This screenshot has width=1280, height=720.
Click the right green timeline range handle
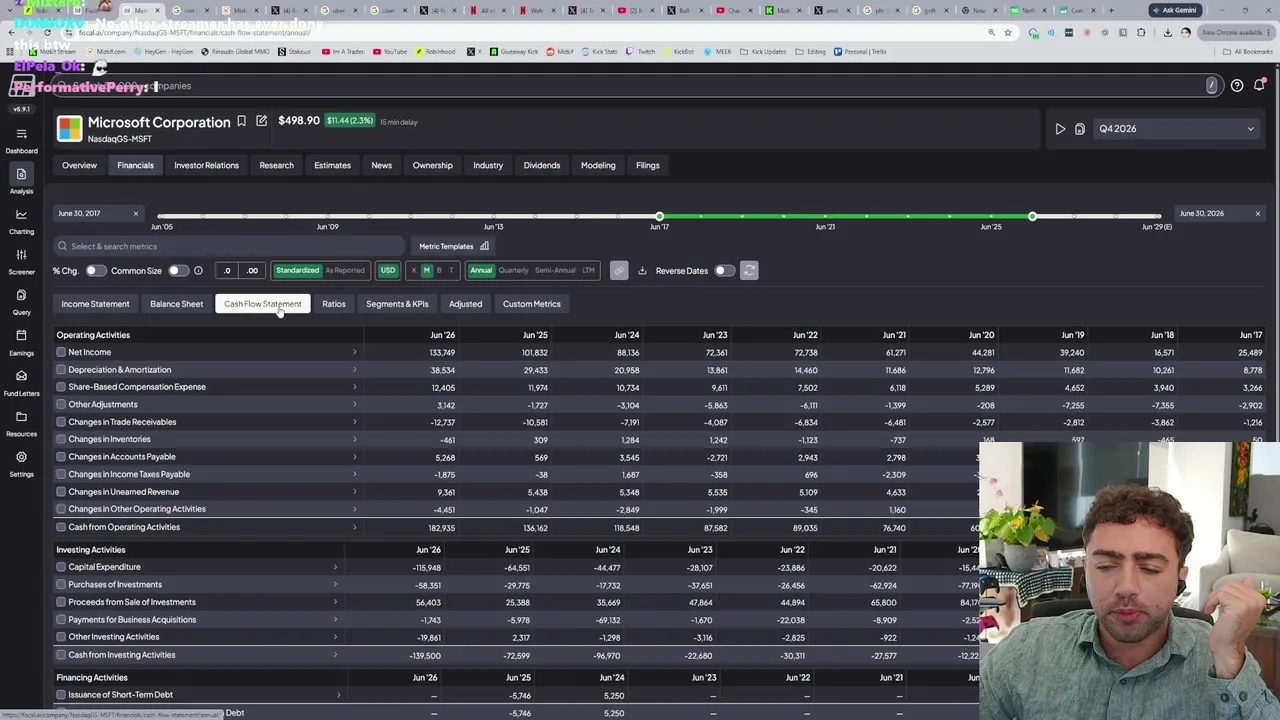coord(1032,217)
